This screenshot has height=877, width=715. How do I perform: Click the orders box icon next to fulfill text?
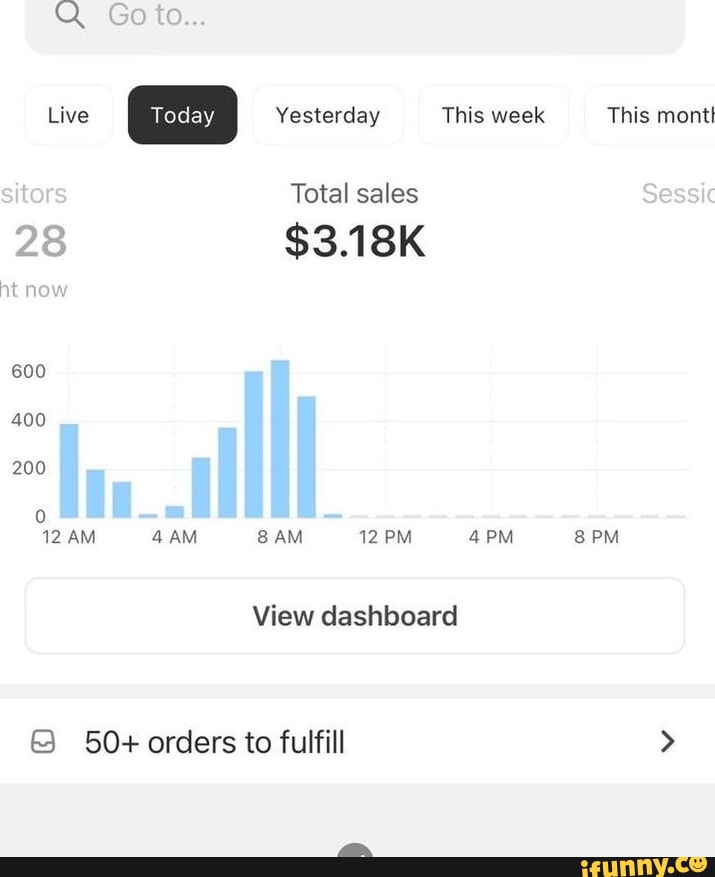click(43, 742)
